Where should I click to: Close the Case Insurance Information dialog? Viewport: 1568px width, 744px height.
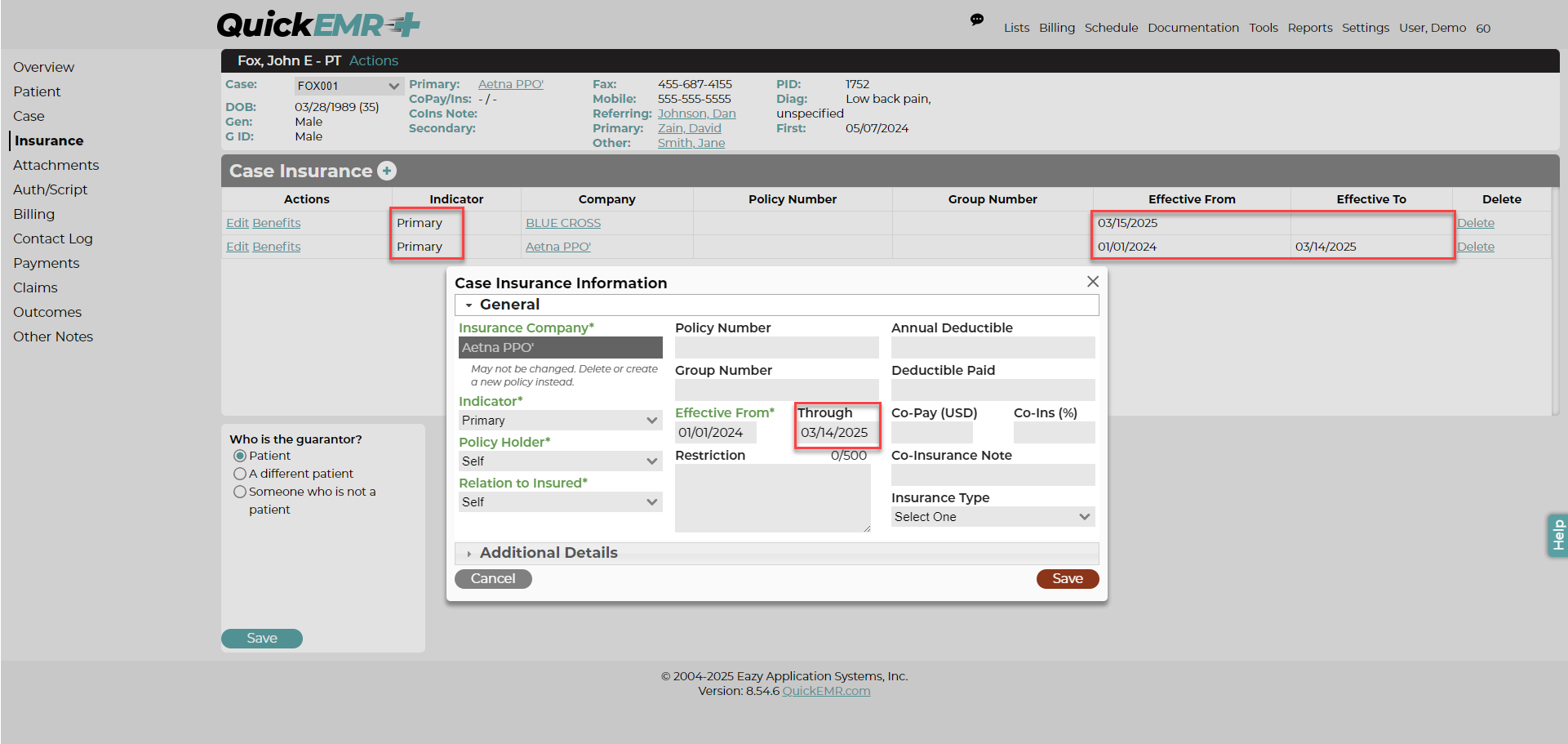1093,282
